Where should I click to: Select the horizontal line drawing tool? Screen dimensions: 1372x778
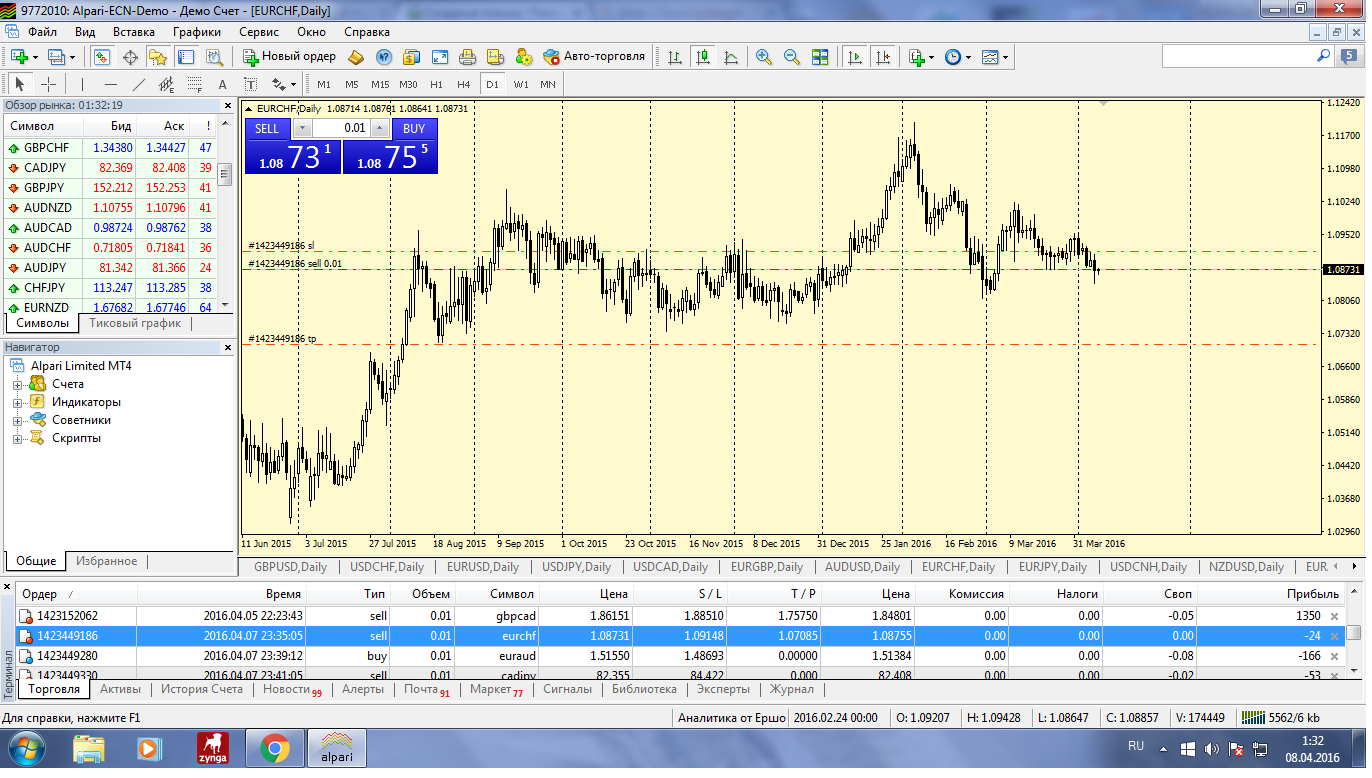111,85
